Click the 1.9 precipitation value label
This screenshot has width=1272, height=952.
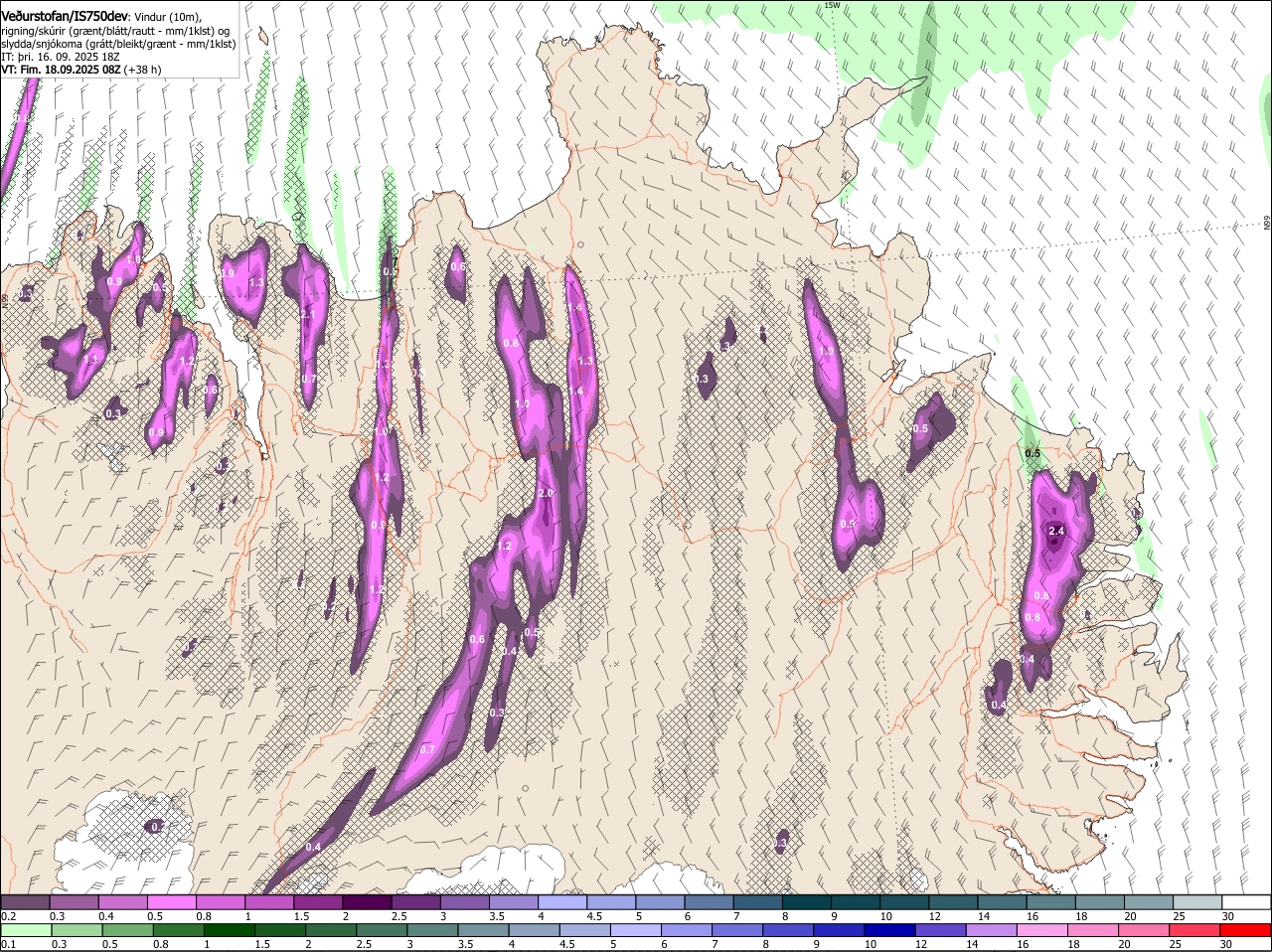826,352
